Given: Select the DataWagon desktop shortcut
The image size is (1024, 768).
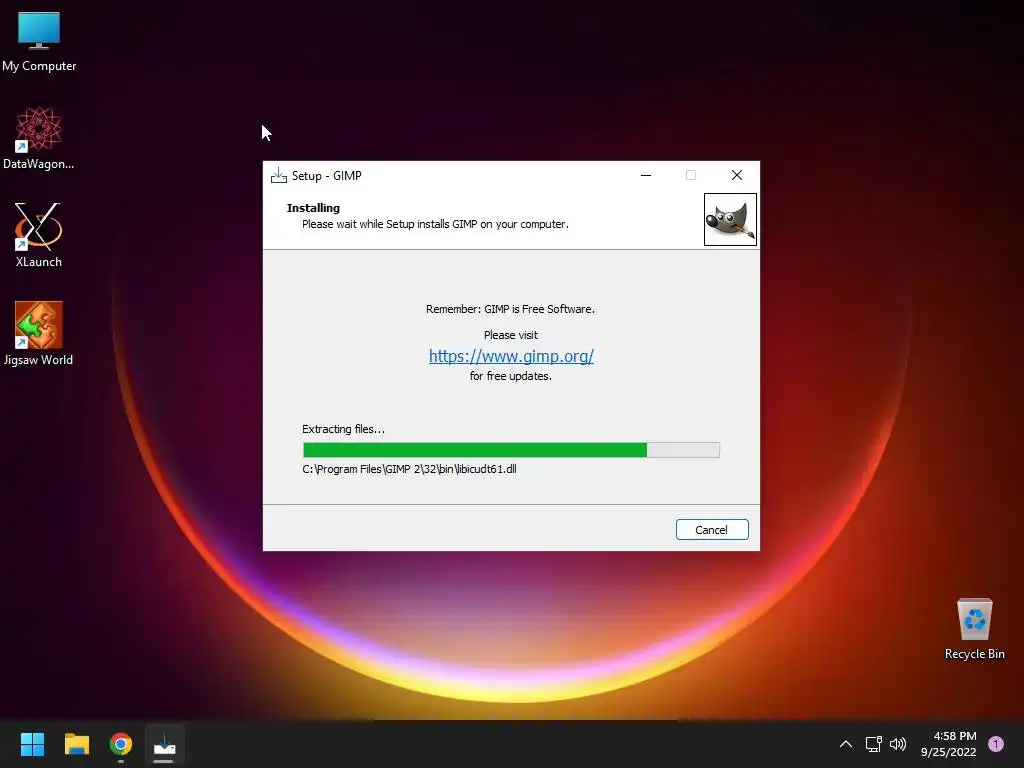Looking at the screenshot, I should click(x=39, y=138).
